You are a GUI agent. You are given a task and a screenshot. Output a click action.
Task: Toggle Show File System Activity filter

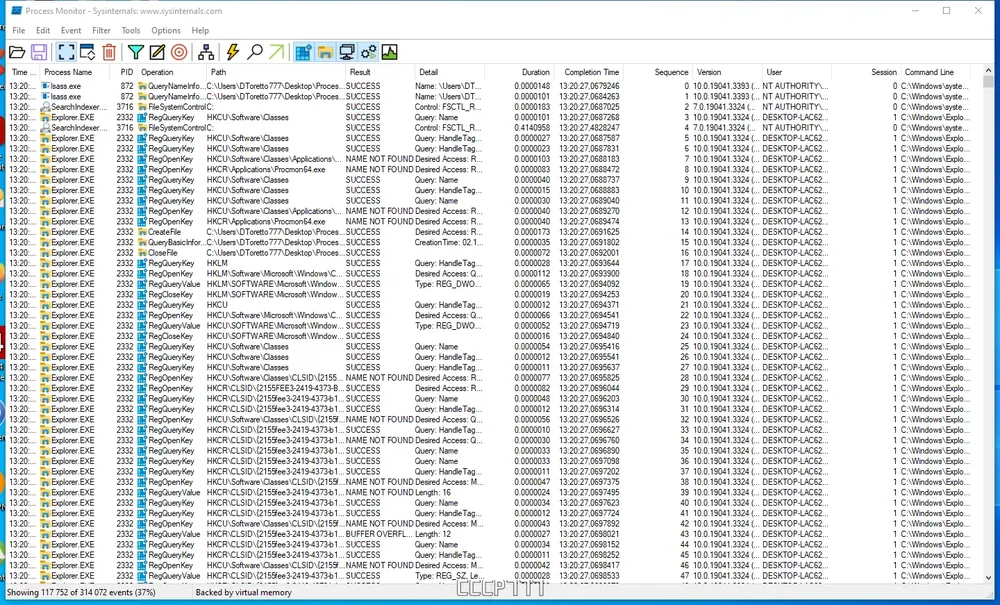[325, 52]
